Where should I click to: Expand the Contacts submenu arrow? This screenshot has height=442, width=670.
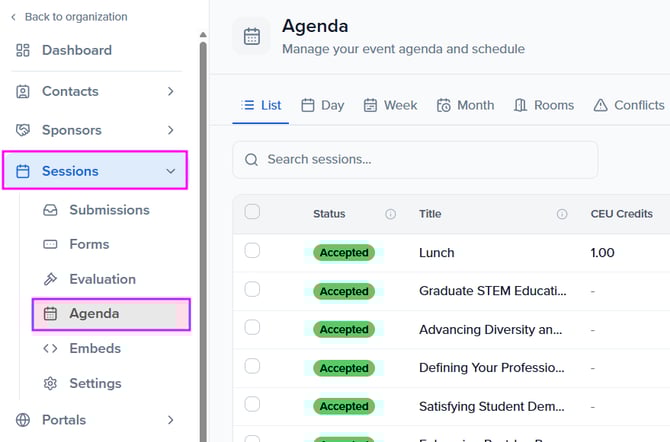pos(170,92)
